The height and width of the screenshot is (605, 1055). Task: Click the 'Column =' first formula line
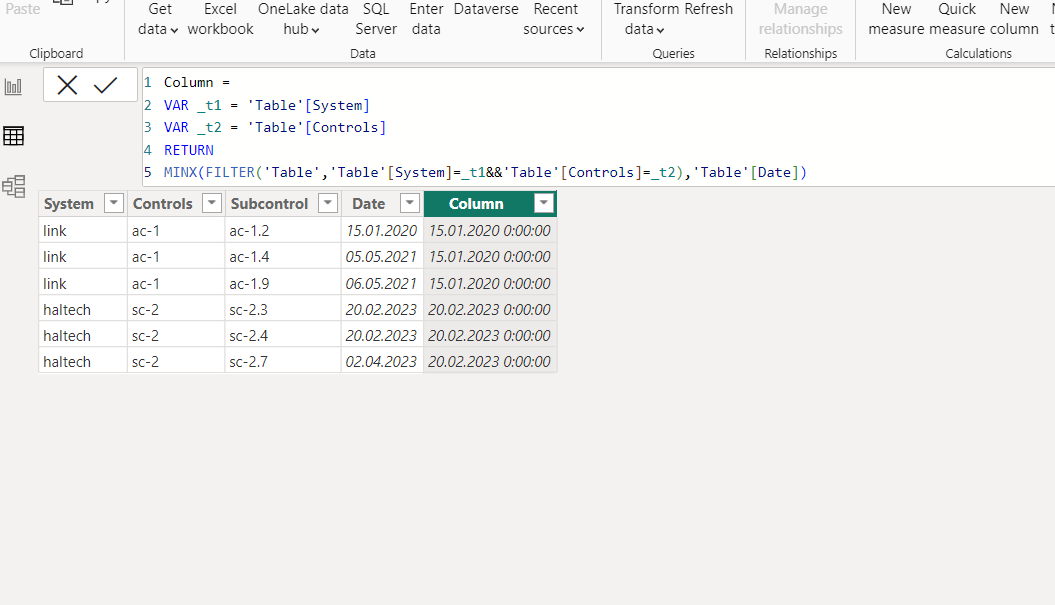tap(196, 82)
